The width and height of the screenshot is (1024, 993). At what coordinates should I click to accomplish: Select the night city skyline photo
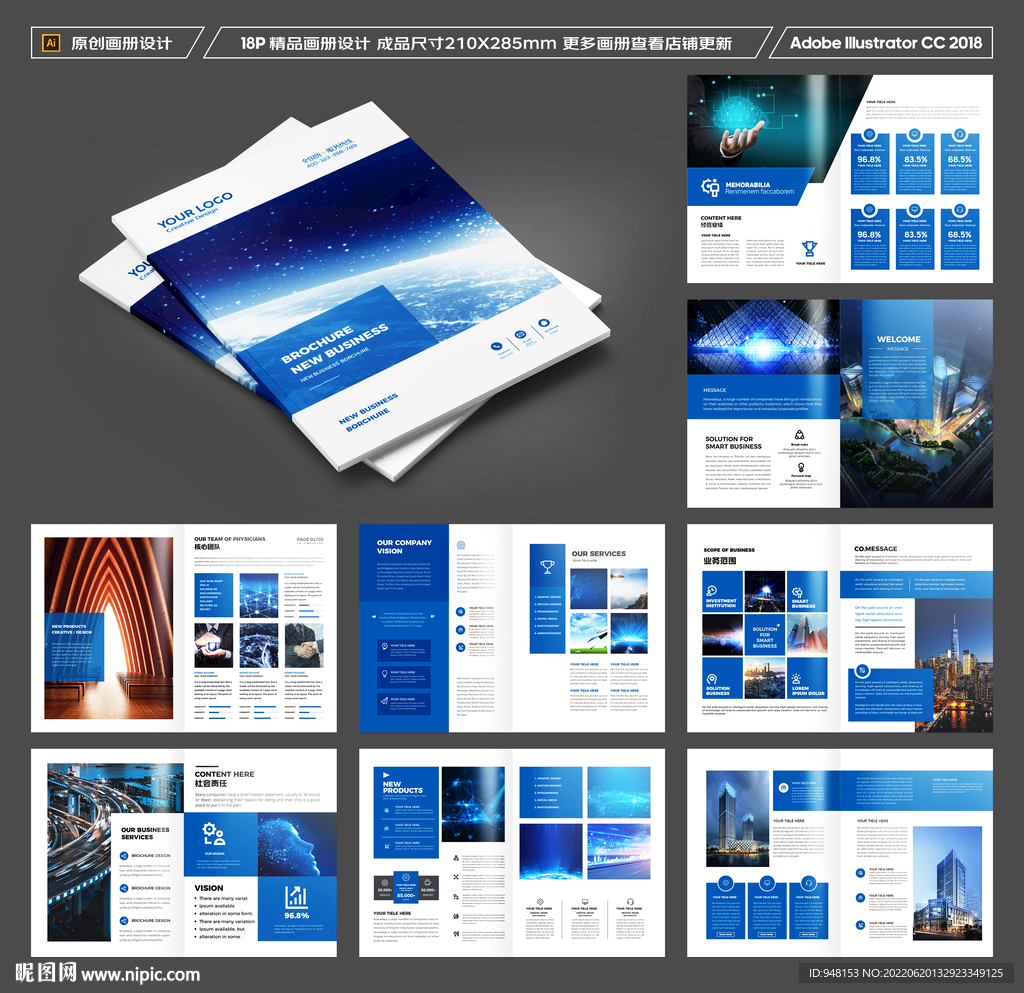coord(953,665)
